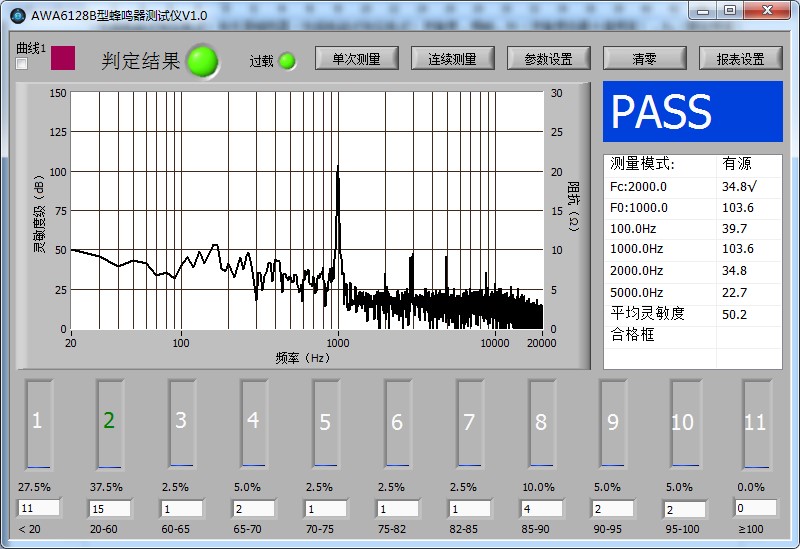
Task: Click the 曲线1 dark red color swatch
Action: [62, 58]
